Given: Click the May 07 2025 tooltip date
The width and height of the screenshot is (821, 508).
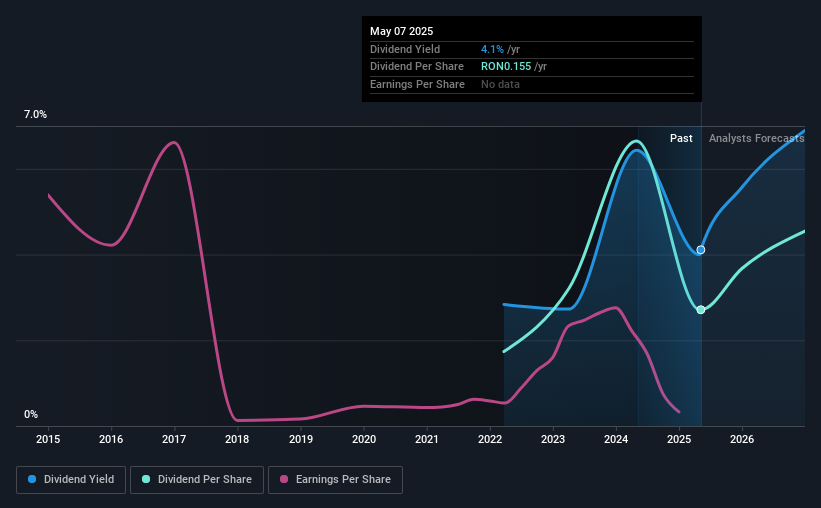Looking at the screenshot, I should (402, 31).
